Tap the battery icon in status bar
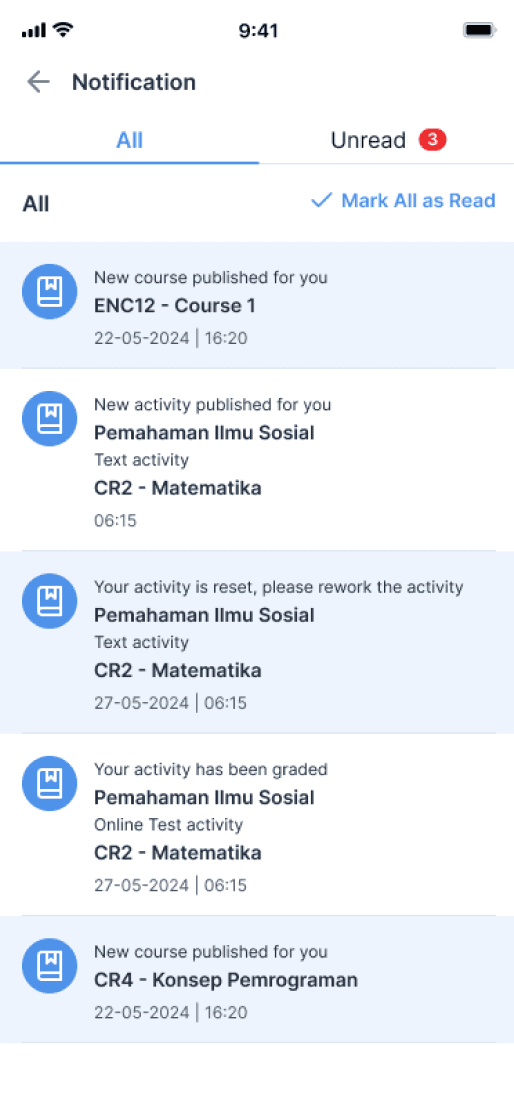Viewport: 514px width, 1120px height. (480, 30)
